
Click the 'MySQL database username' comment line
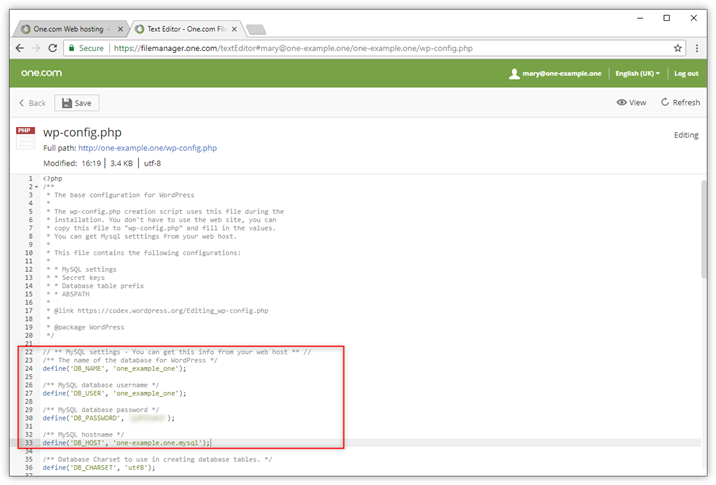coord(101,385)
